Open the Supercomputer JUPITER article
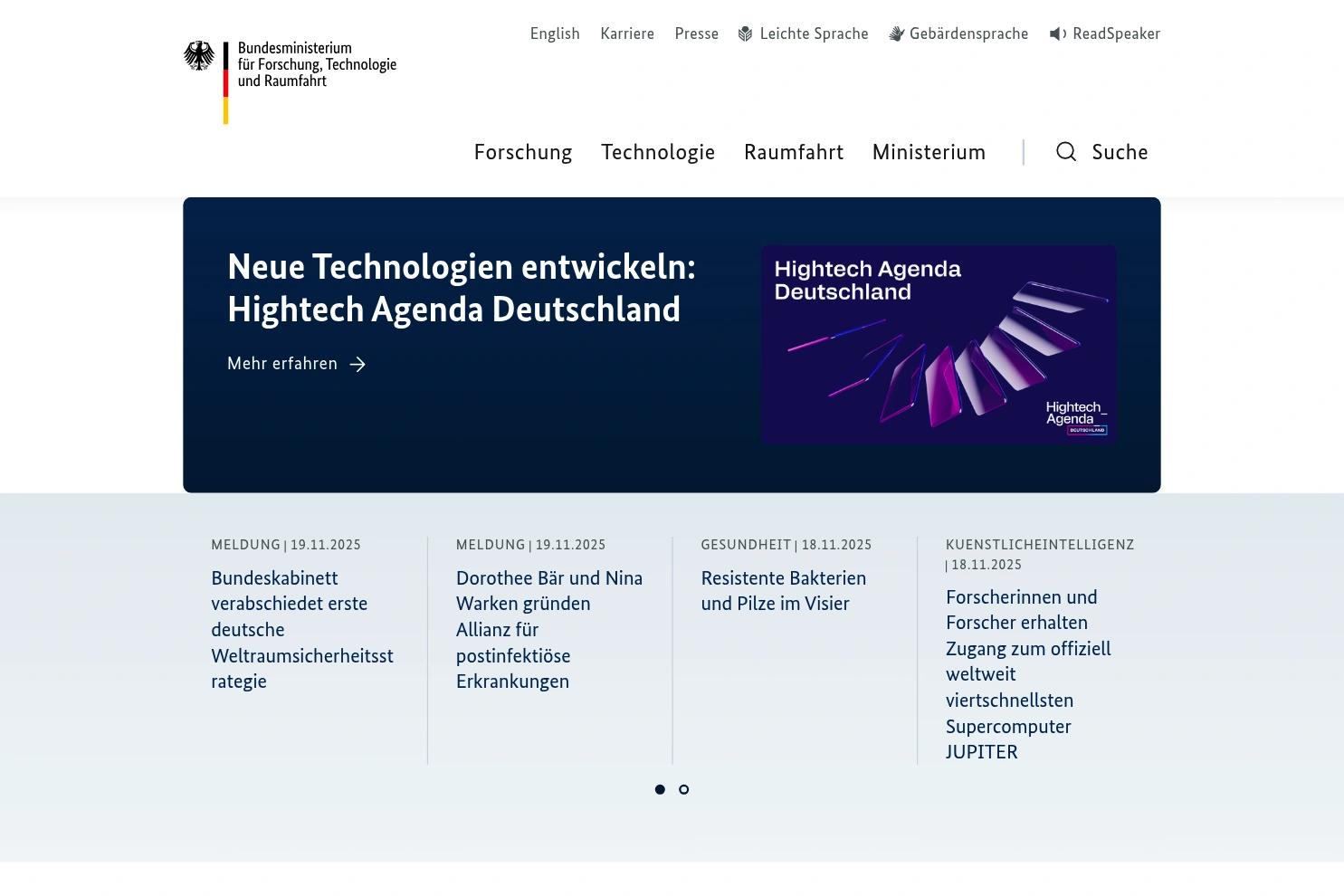1344x896 pixels. pyautogui.click(x=1028, y=674)
